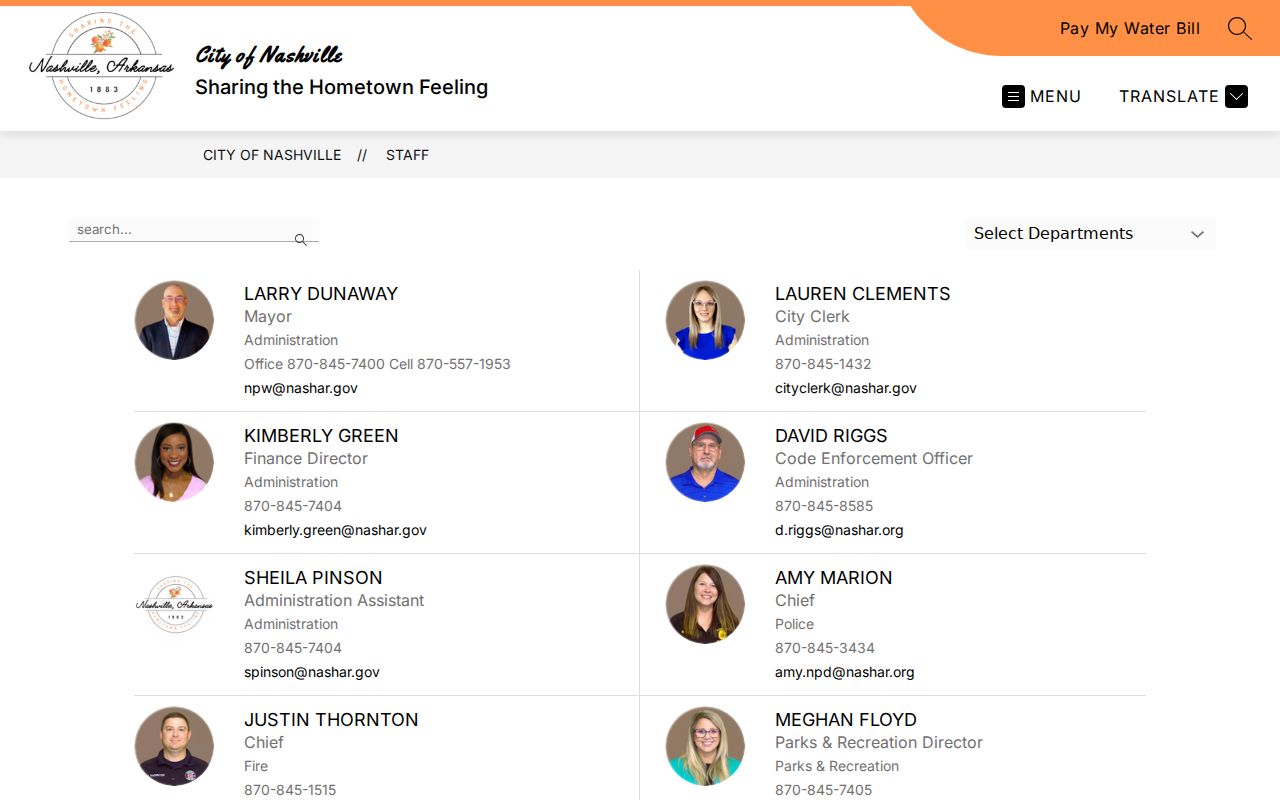Open Kimberly Green's profile photo
Screen dimensions: 1280x800
click(x=174, y=462)
